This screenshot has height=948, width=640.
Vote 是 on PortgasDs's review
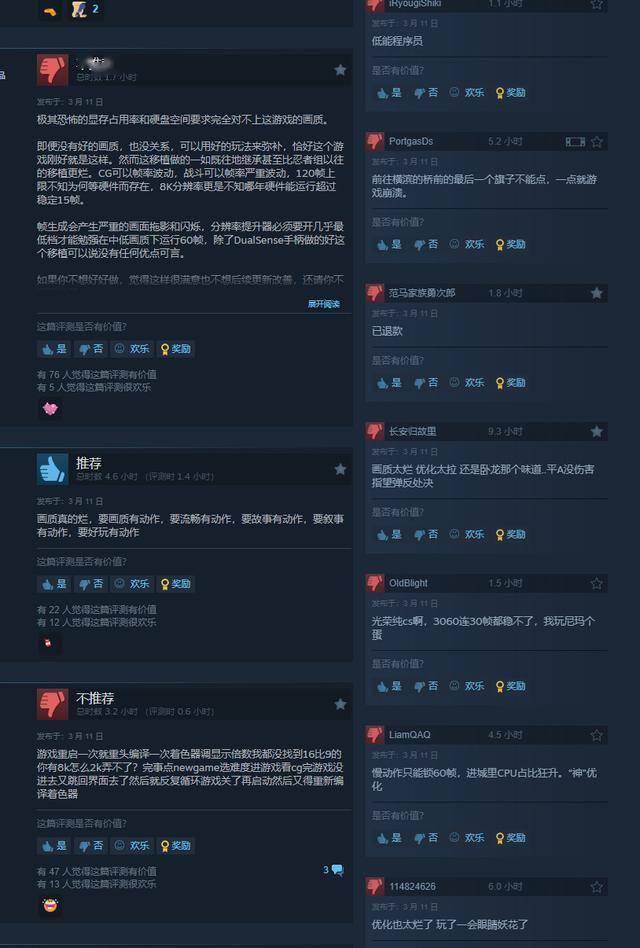coord(389,244)
